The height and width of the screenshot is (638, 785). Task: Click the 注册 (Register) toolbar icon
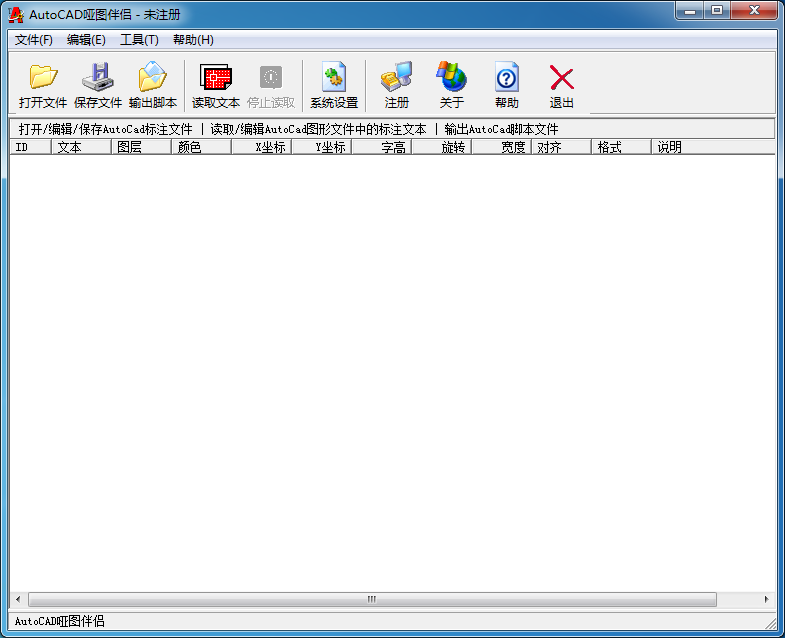click(396, 77)
